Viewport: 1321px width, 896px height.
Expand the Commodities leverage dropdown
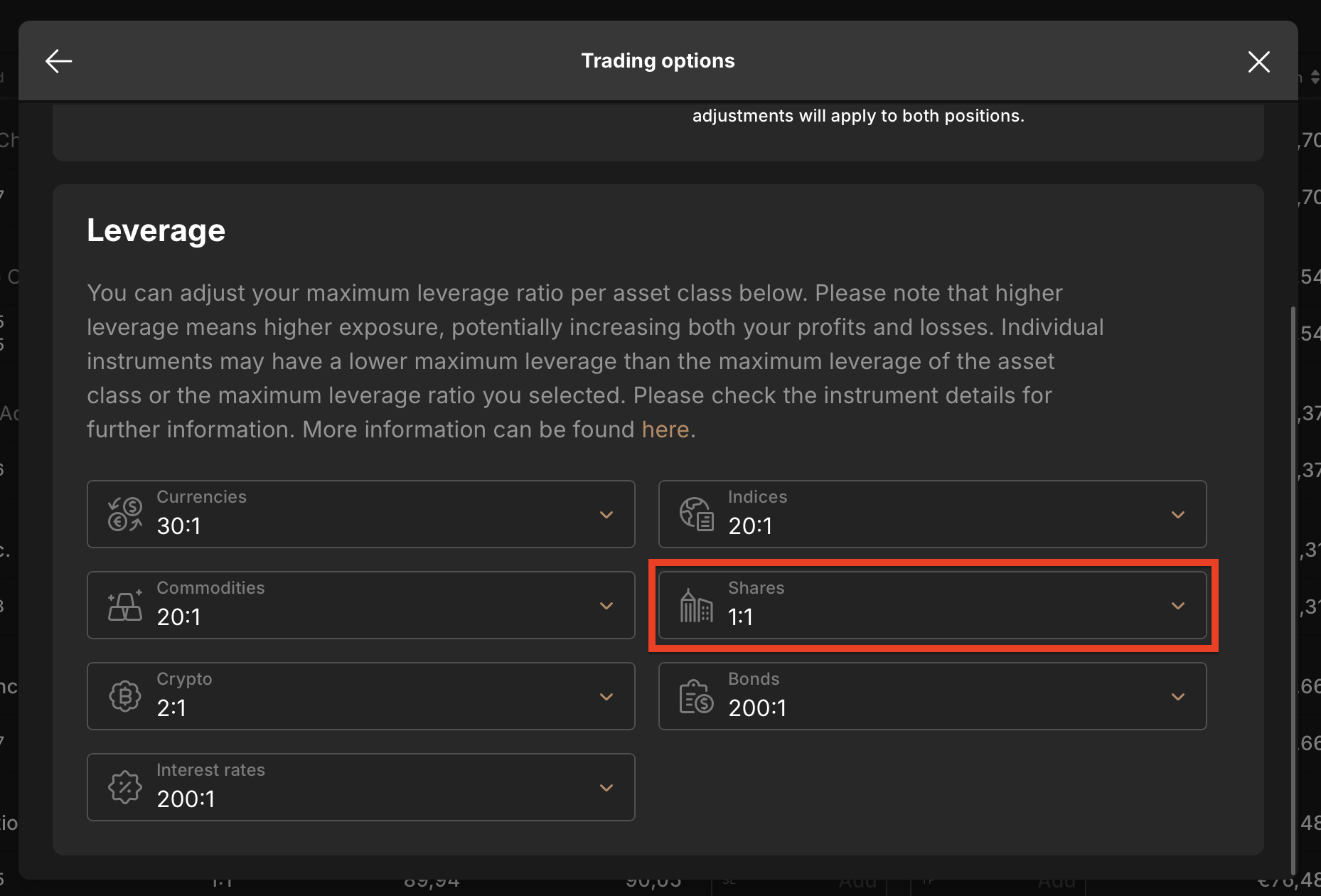pos(606,605)
